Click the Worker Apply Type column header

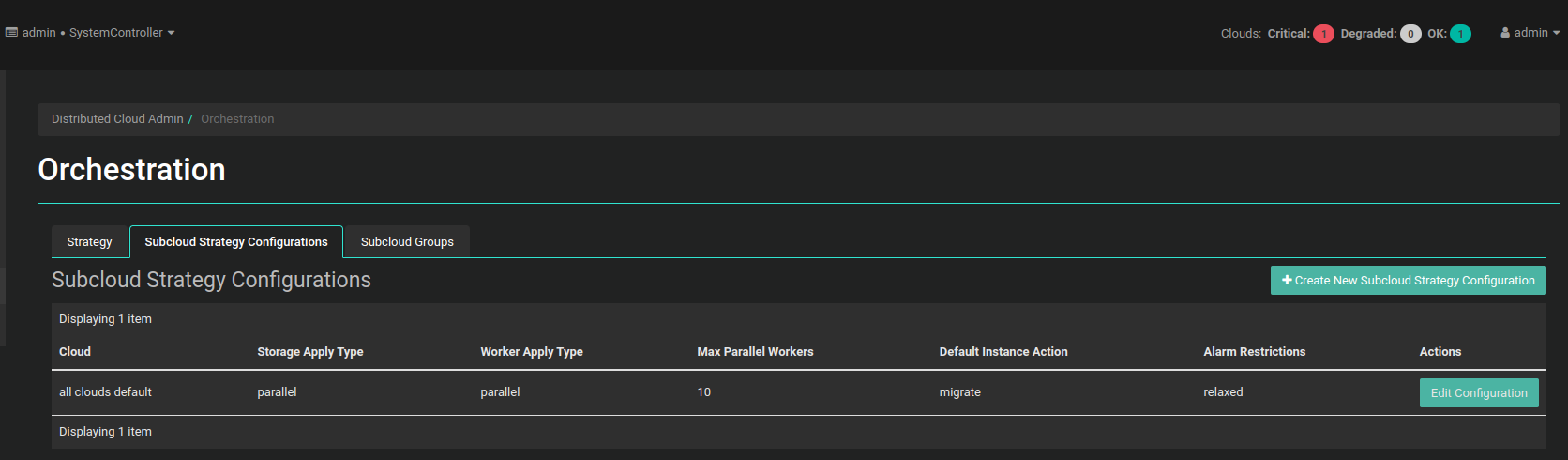click(532, 352)
